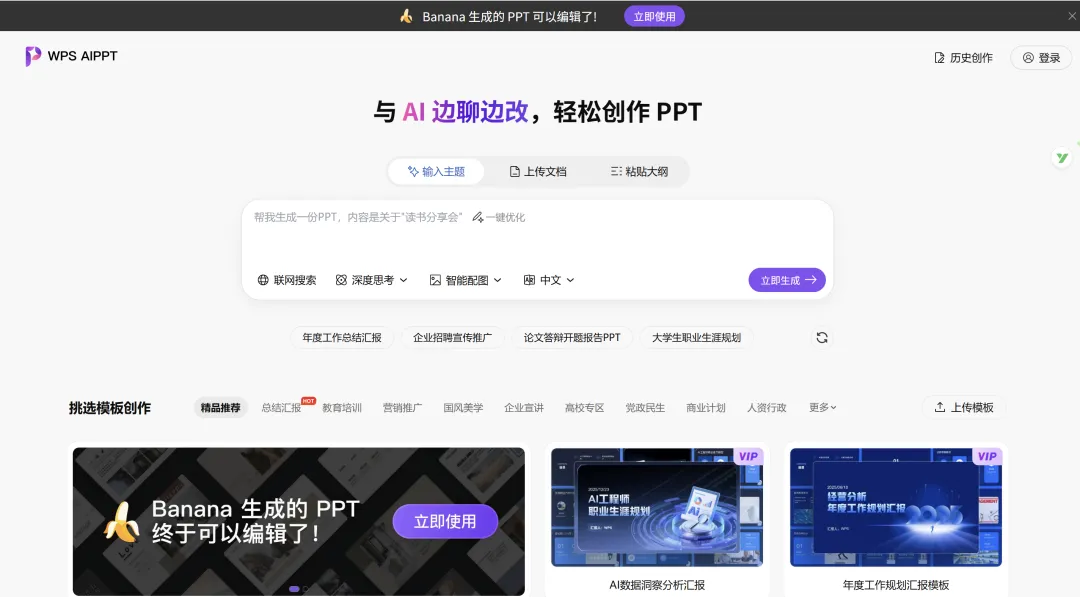
Task: Open the 年度工作规划汇报 template thumbnail
Action: click(895, 507)
